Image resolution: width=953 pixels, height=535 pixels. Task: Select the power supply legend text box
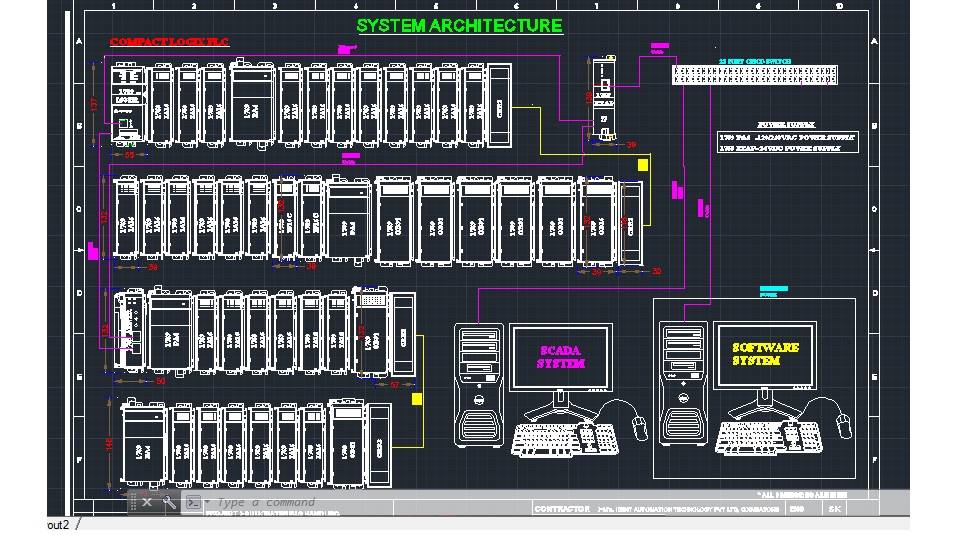[x=788, y=143]
